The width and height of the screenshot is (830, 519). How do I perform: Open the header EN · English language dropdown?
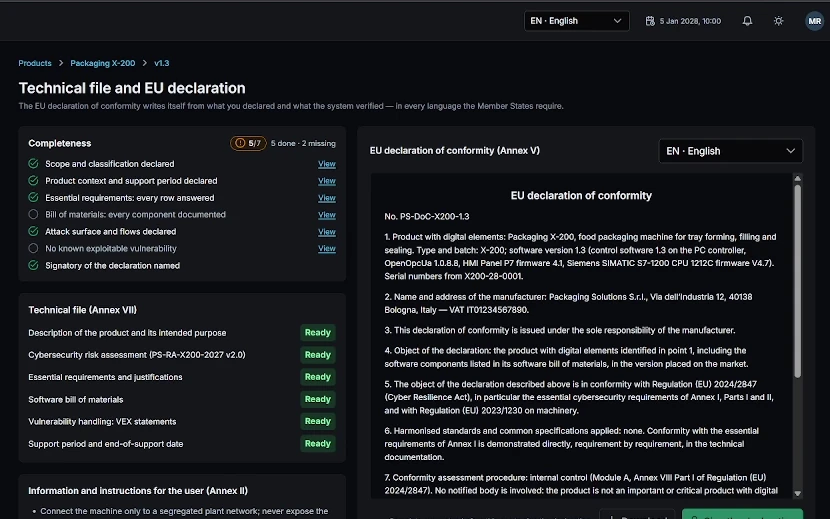click(576, 21)
